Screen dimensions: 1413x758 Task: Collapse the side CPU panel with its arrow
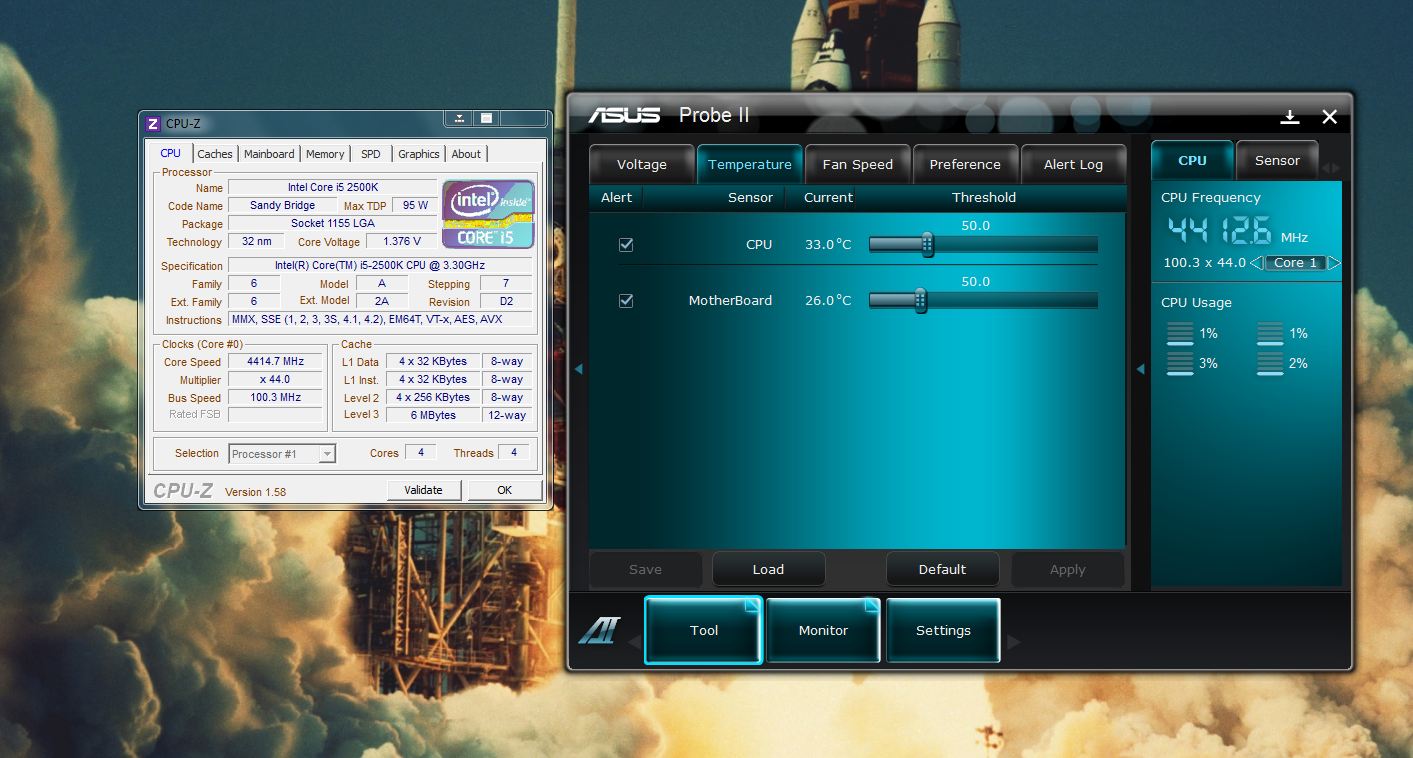point(1140,369)
